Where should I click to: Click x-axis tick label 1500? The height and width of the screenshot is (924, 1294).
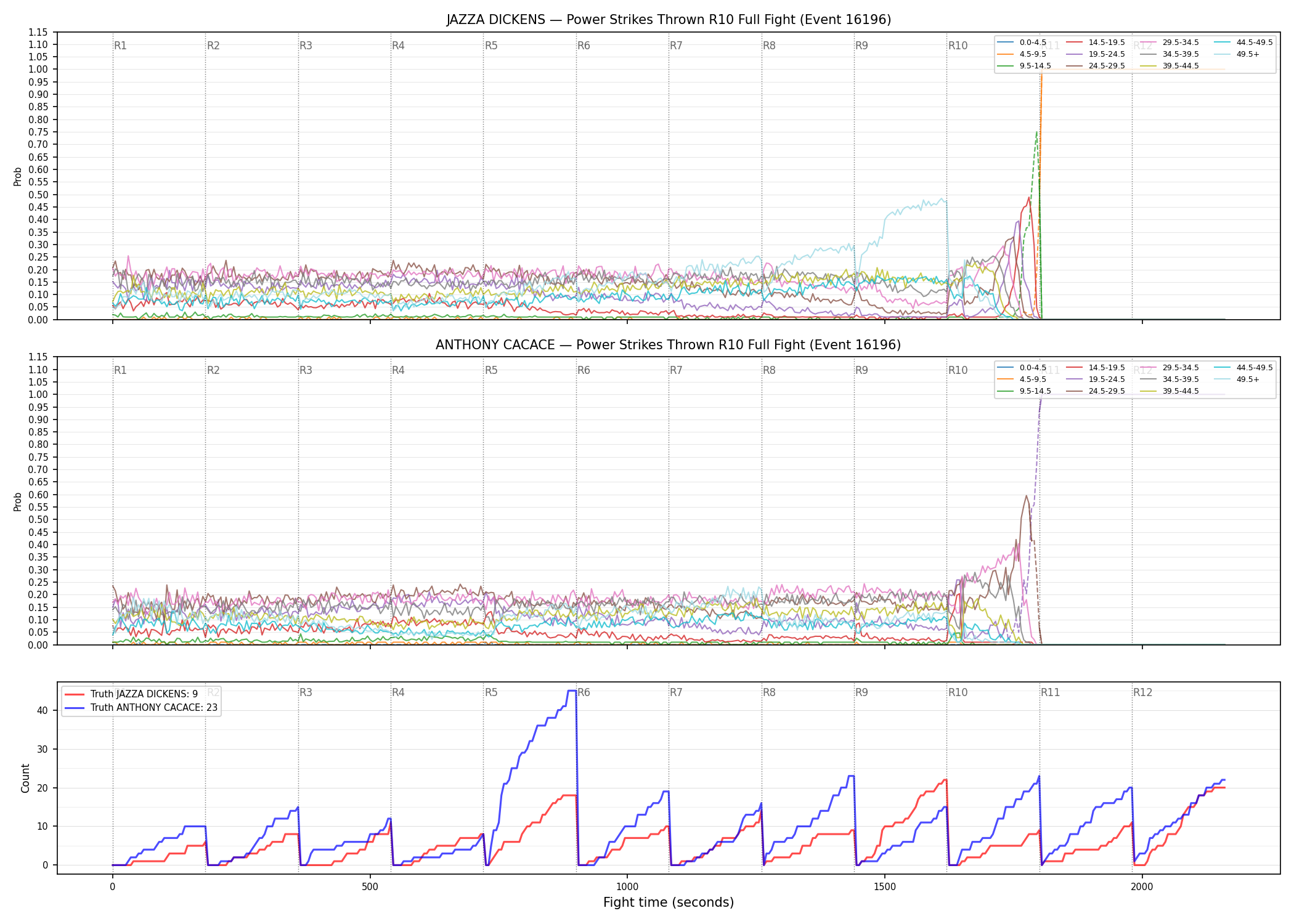coord(885,887)
